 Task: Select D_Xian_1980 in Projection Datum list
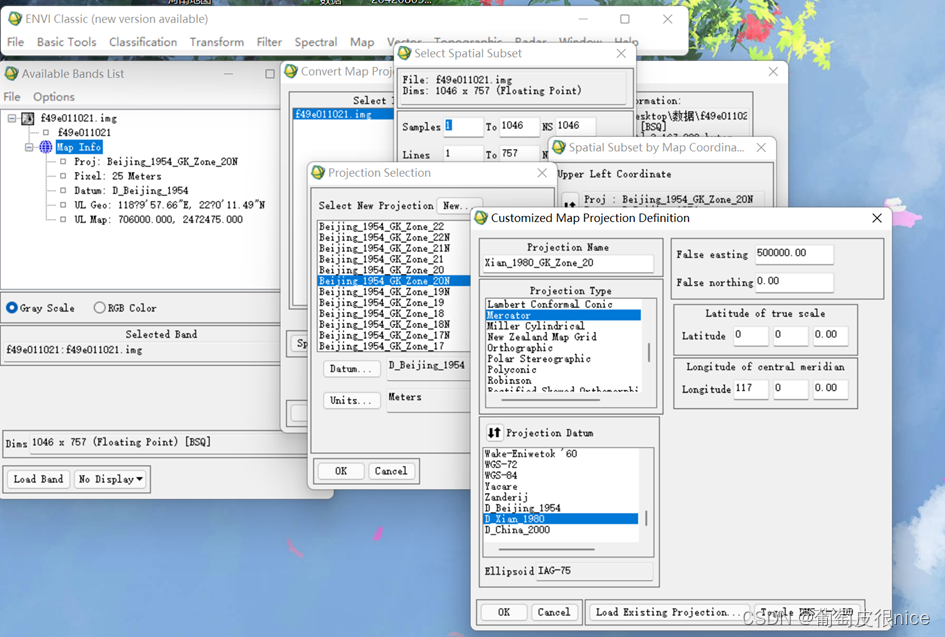click(560, 519)
